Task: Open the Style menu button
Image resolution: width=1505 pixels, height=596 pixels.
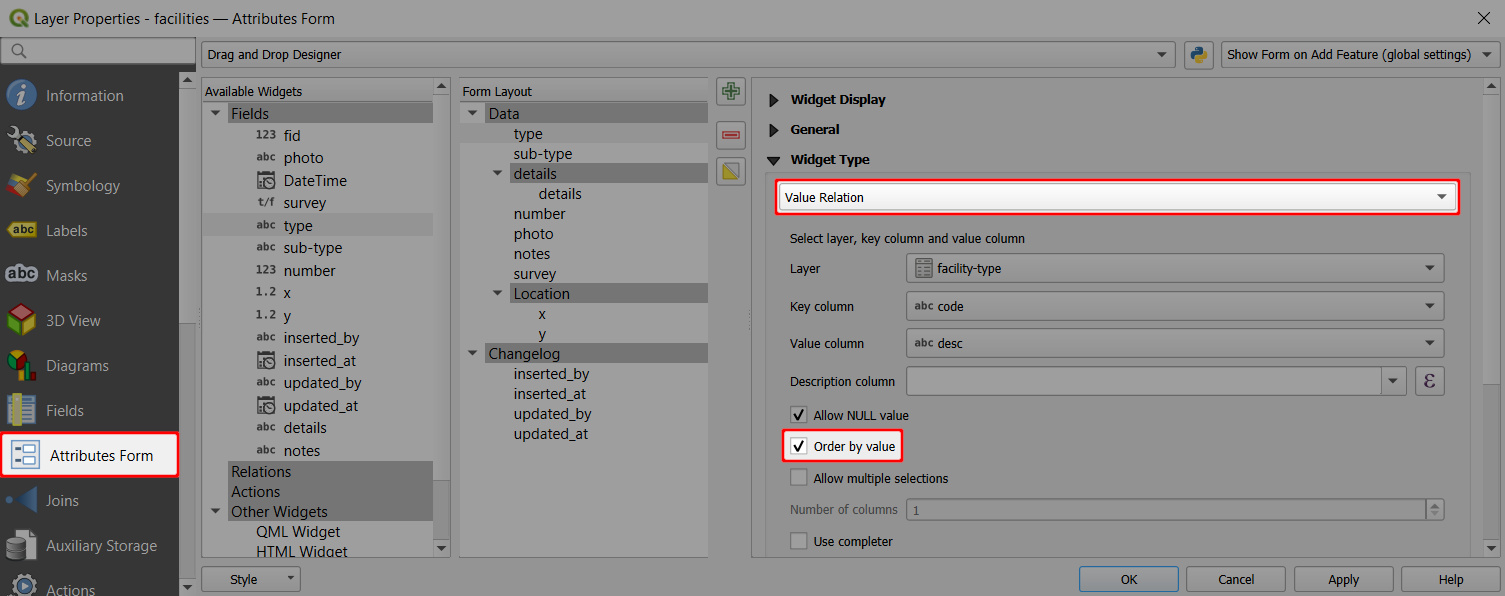Action: coord(250,579)
